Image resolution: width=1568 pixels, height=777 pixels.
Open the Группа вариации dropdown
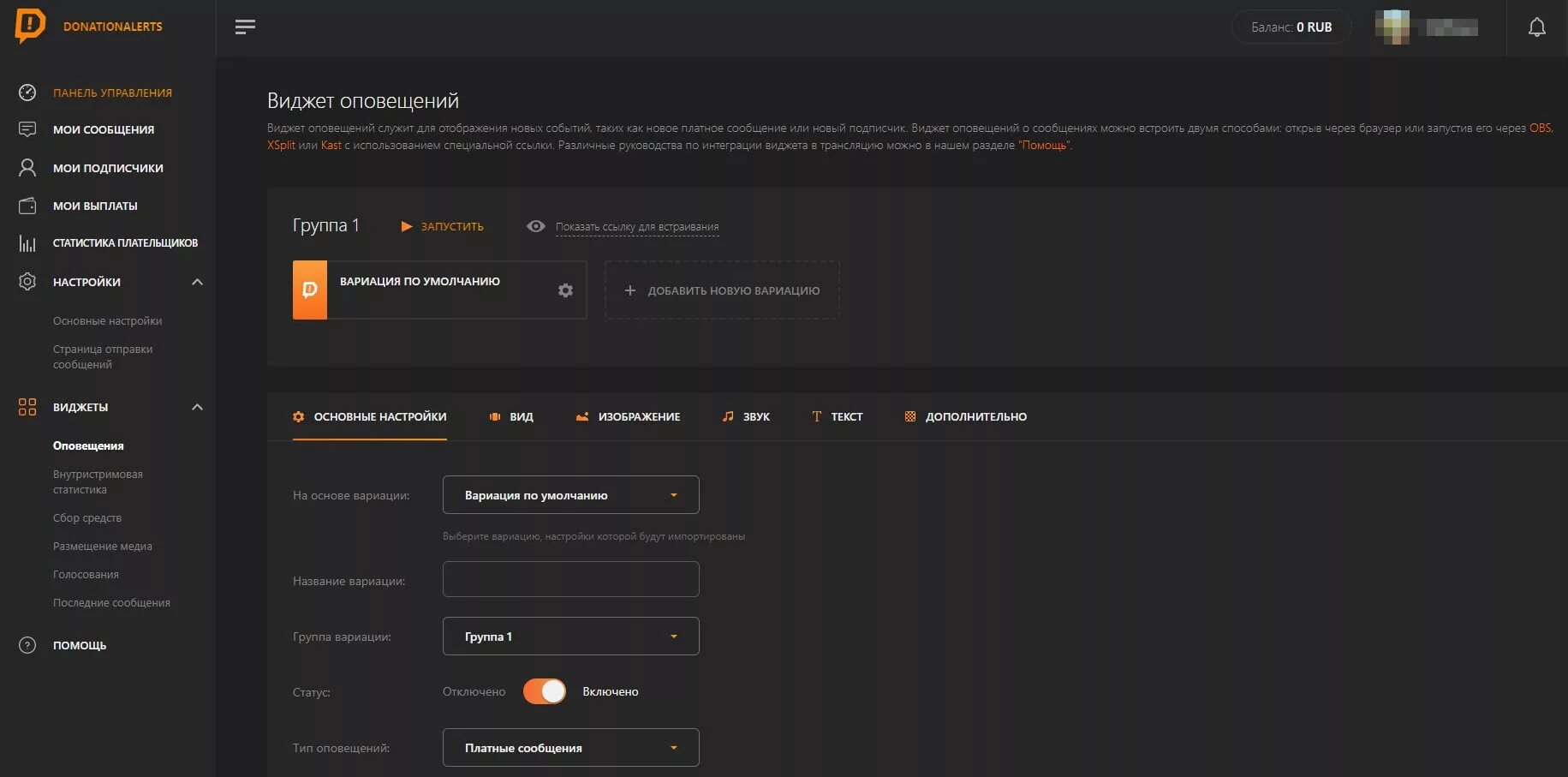pyautogui.click(x=571, y=637)
